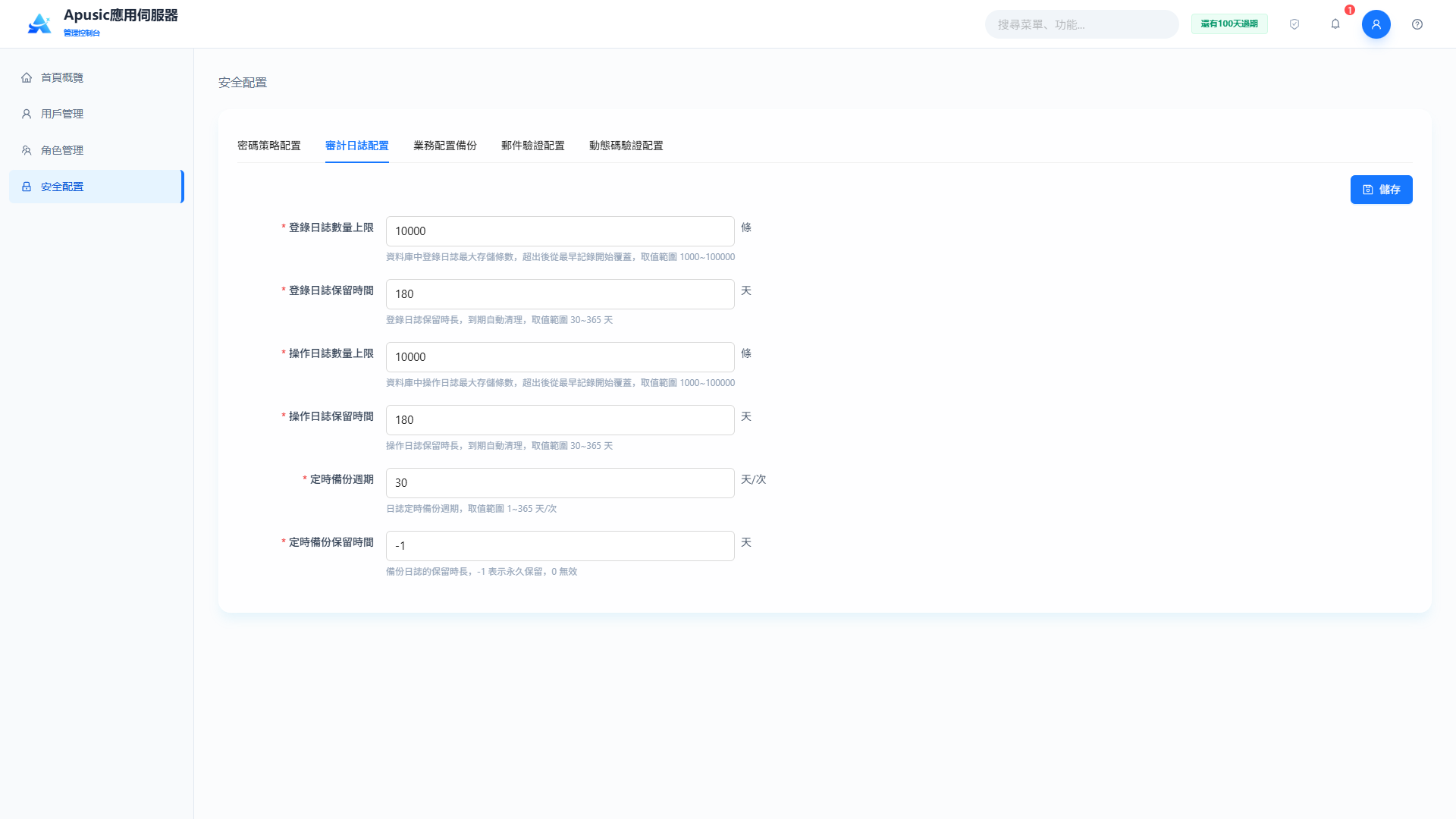Click the 定時備份週期 input field
The image size is (1456, 819).
point(560,483)
